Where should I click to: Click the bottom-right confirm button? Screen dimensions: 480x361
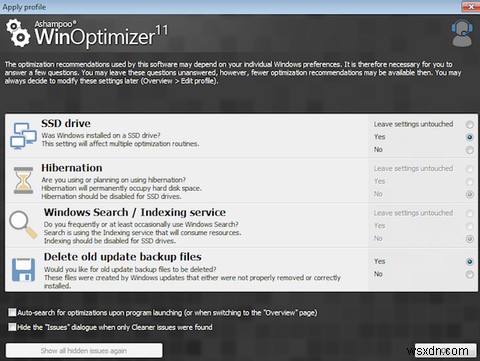(x=445, y=351)
